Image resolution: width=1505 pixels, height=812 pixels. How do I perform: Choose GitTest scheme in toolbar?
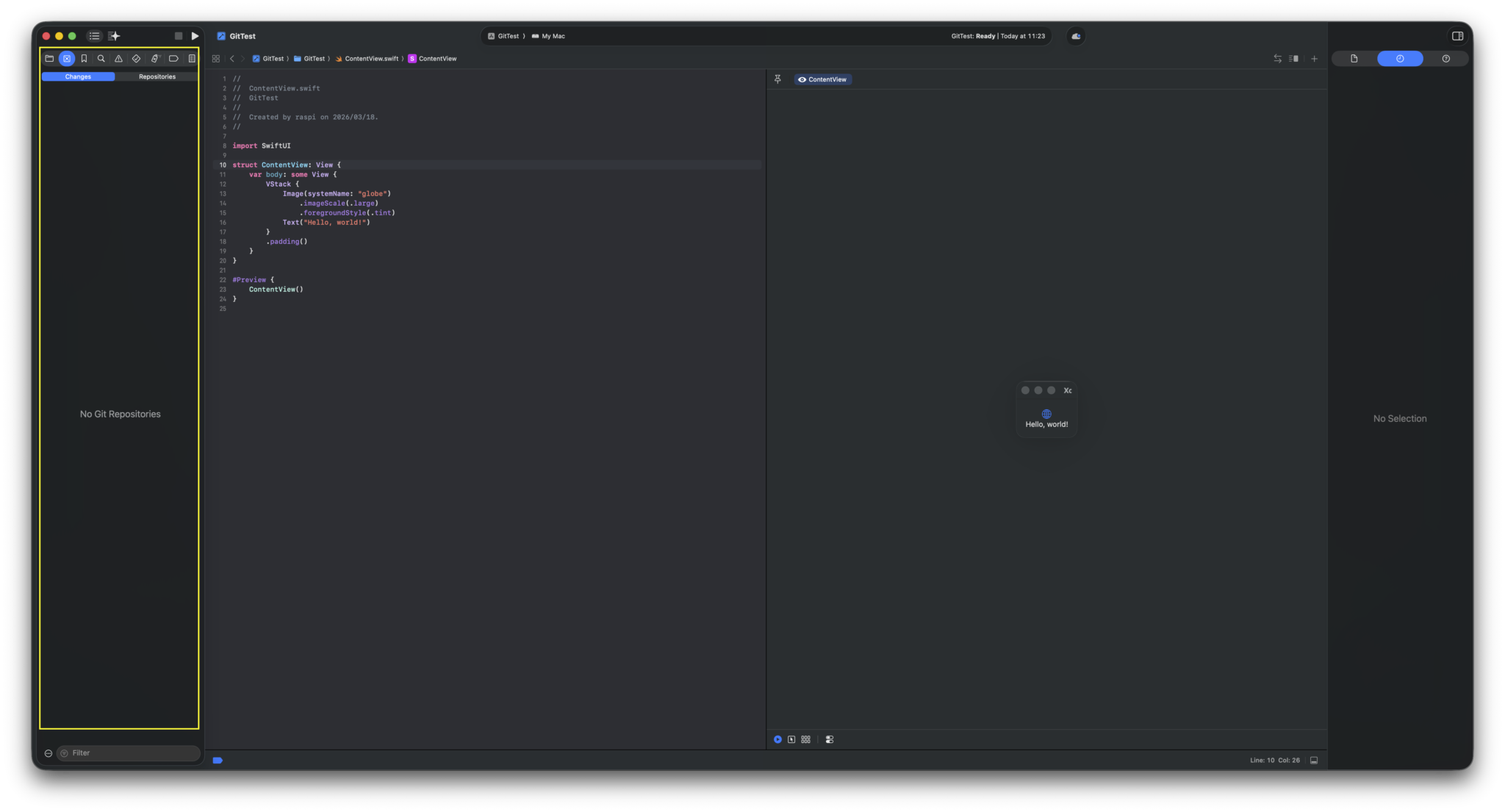tap(503, 36)
